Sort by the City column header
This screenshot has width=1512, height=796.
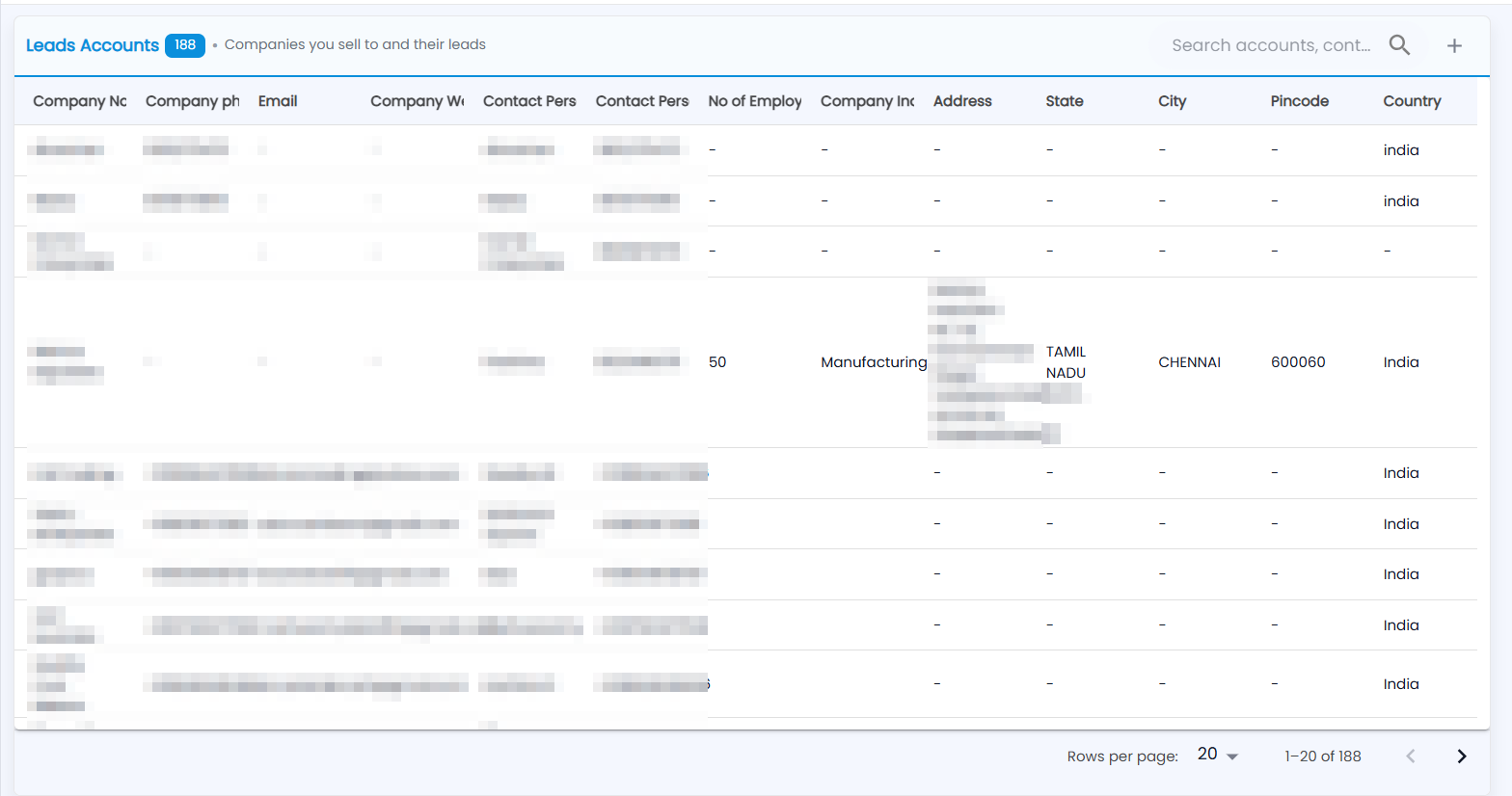(x=1173, y=101)
